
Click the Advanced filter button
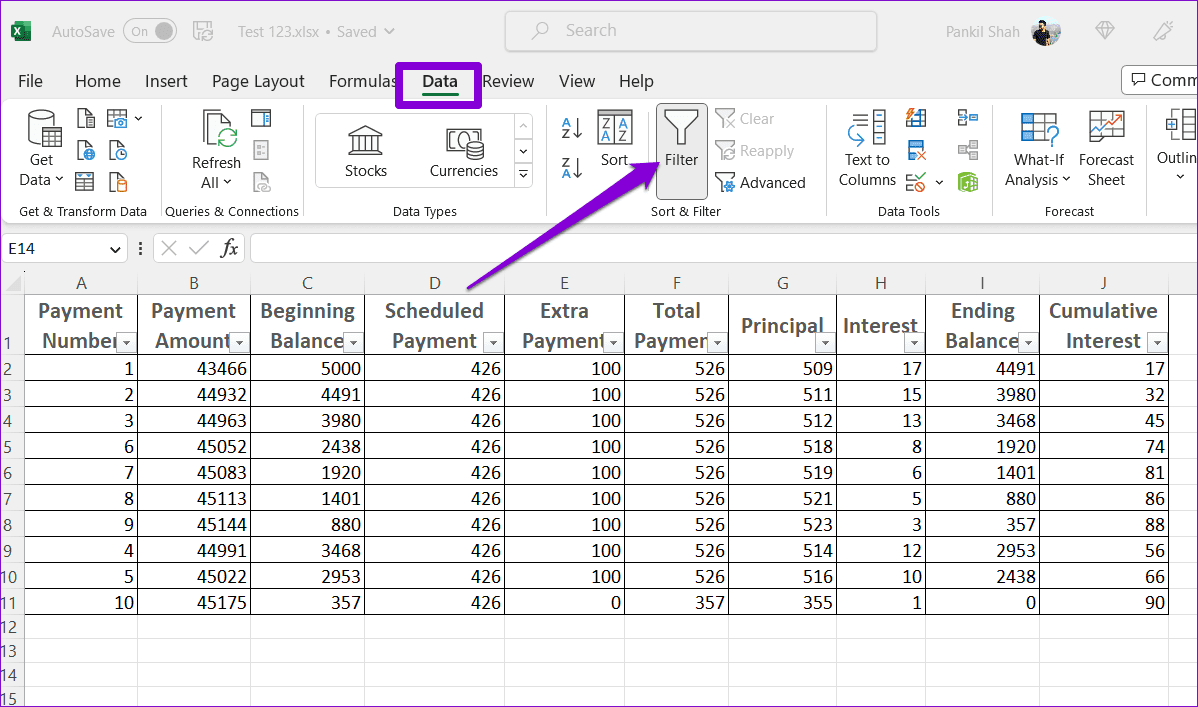tap(760, 183)
